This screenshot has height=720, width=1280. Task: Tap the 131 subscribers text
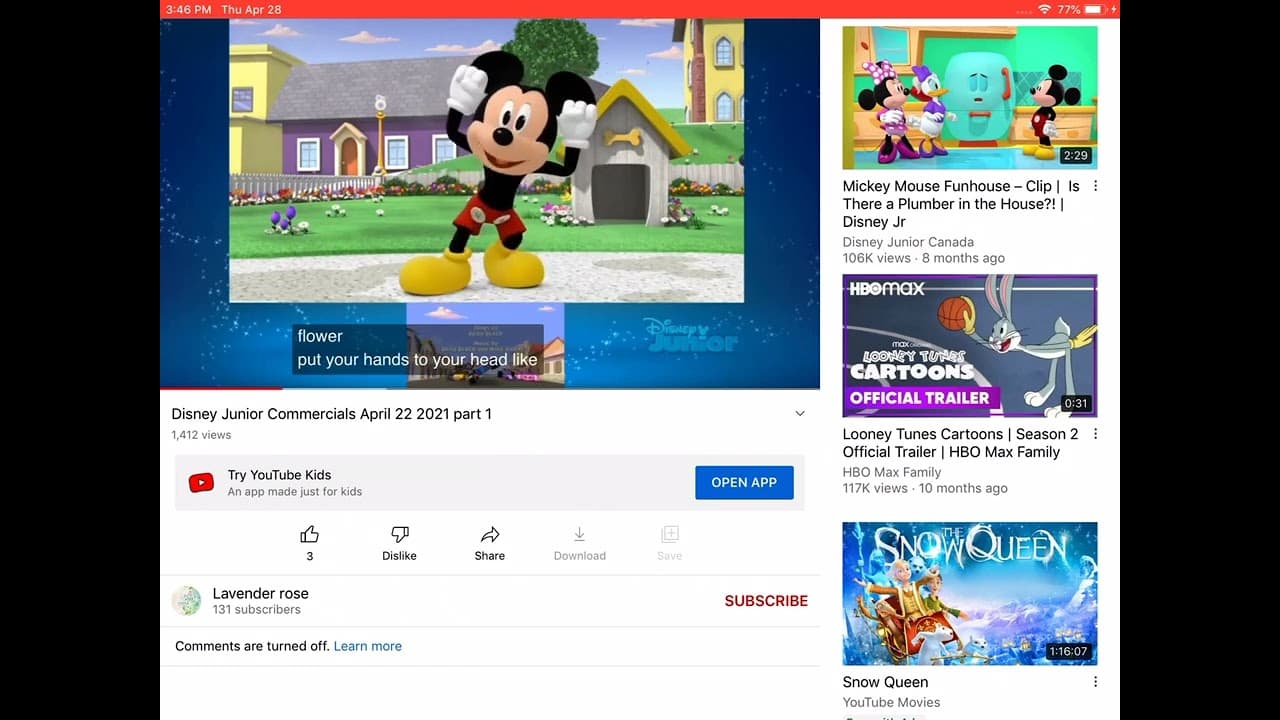pos(257,610)
